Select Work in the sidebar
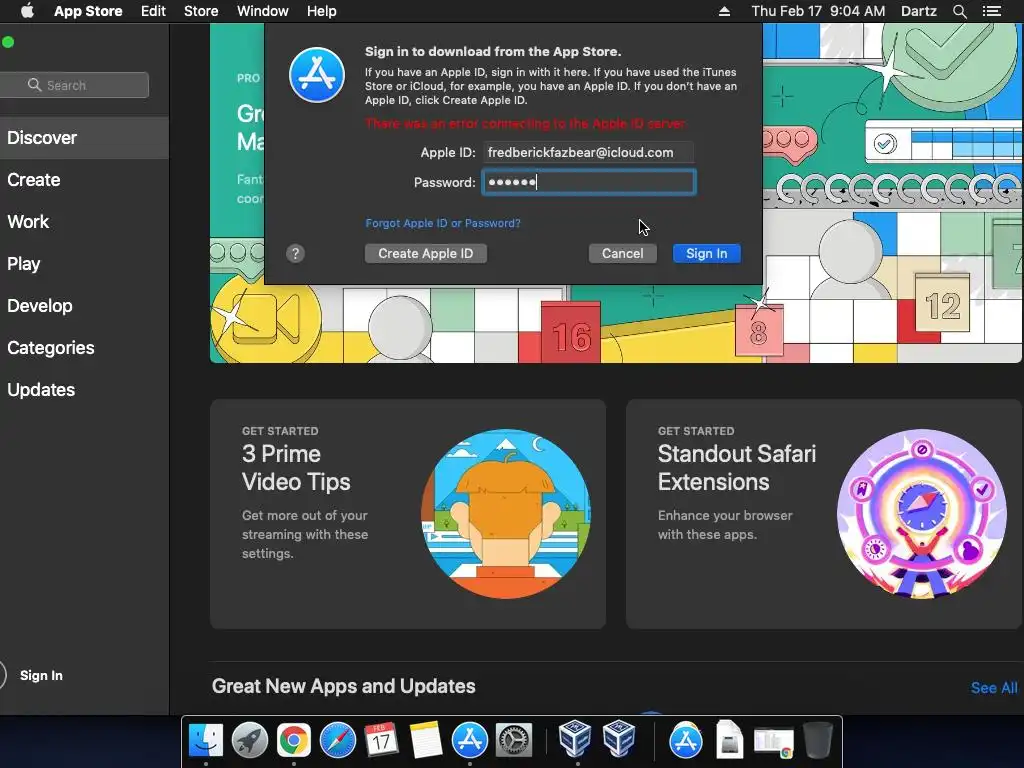The height and width of the screenshot is (768, 1024). coord(84,221)
